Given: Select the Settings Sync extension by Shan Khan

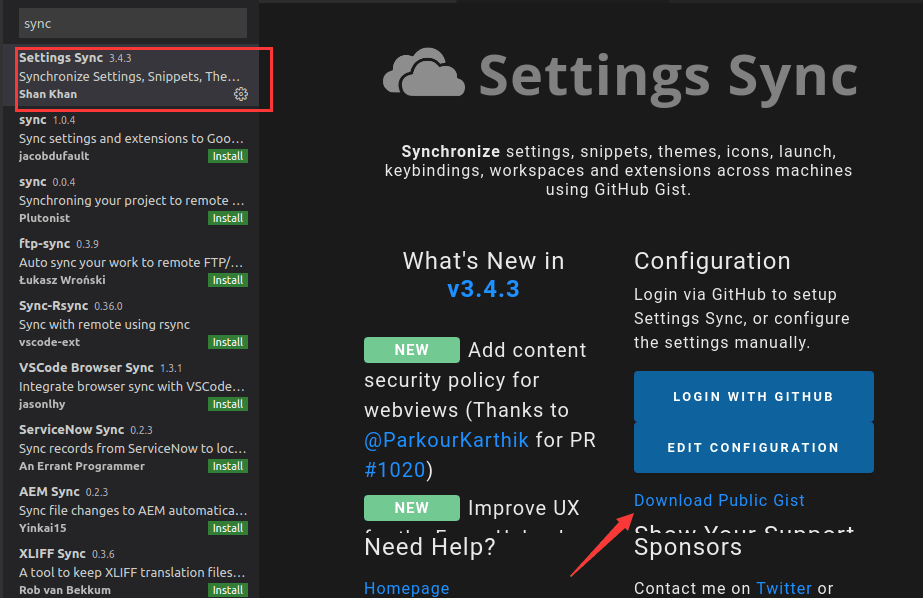Looking at the screenshot, I should (132, 77).
